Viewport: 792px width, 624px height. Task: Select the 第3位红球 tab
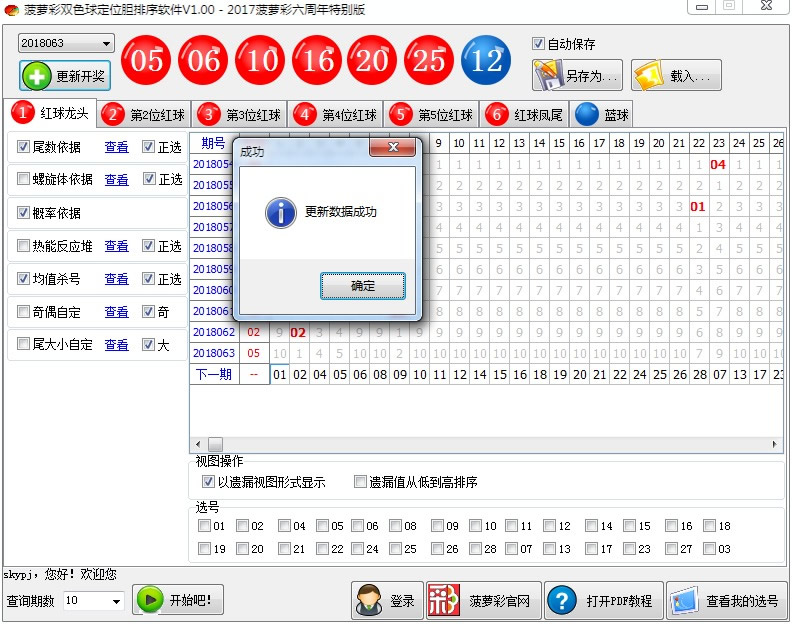click(x=241, y=114)
